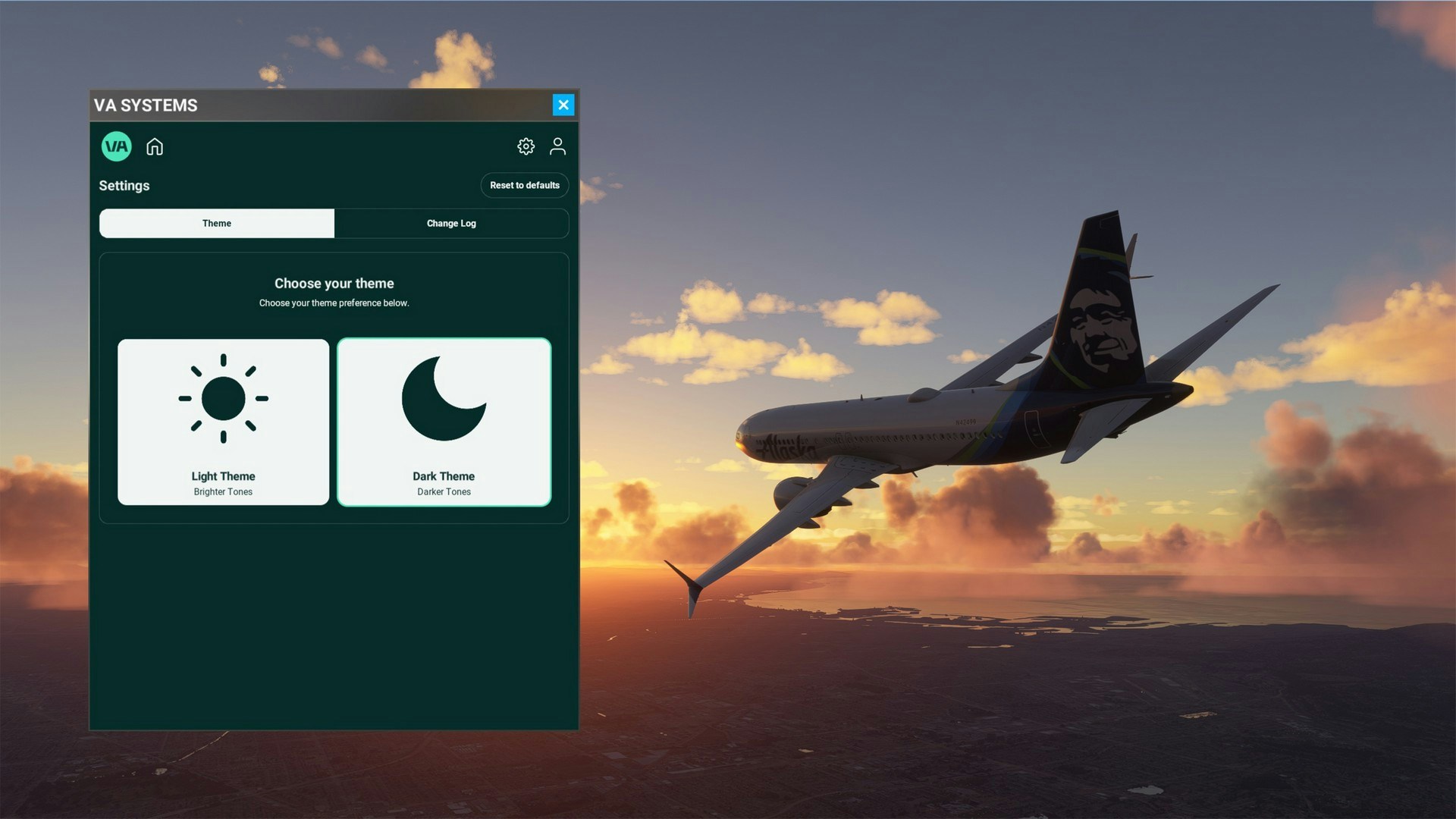Click the Settings page heading
This screenshot has width=1456, height=819.
tap(124, 186)
